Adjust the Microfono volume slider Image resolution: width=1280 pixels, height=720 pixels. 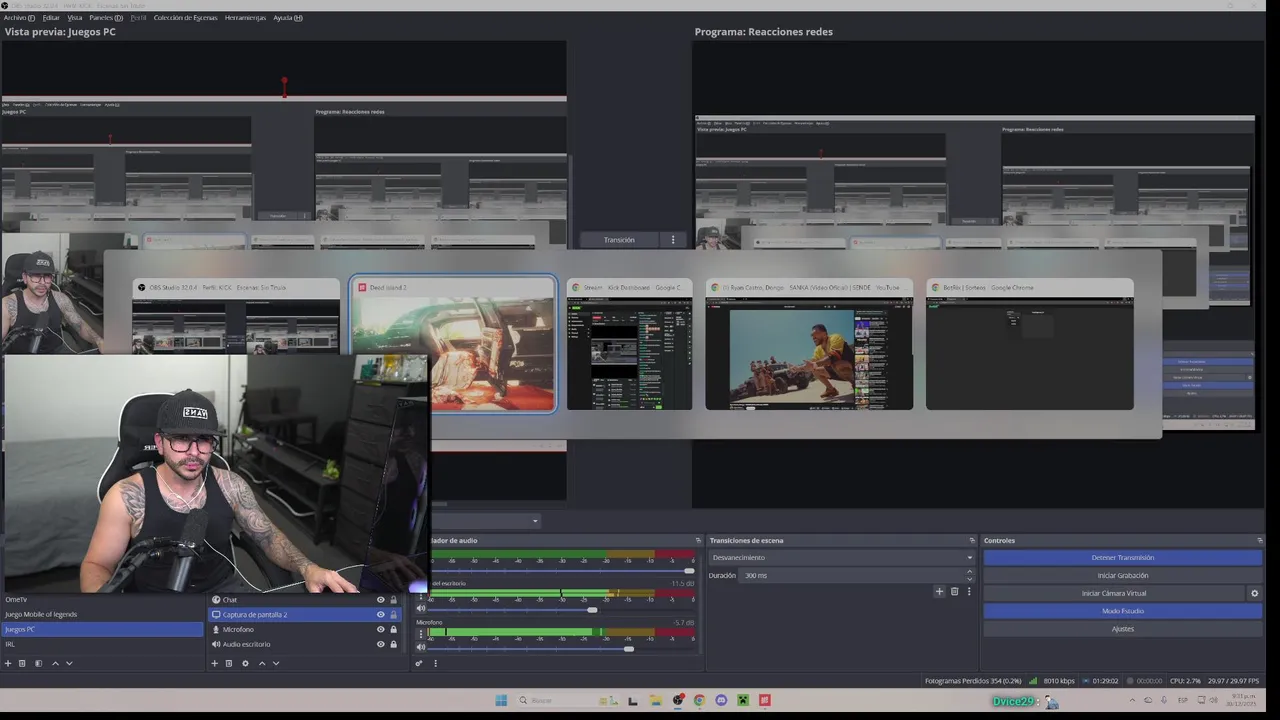628,649
